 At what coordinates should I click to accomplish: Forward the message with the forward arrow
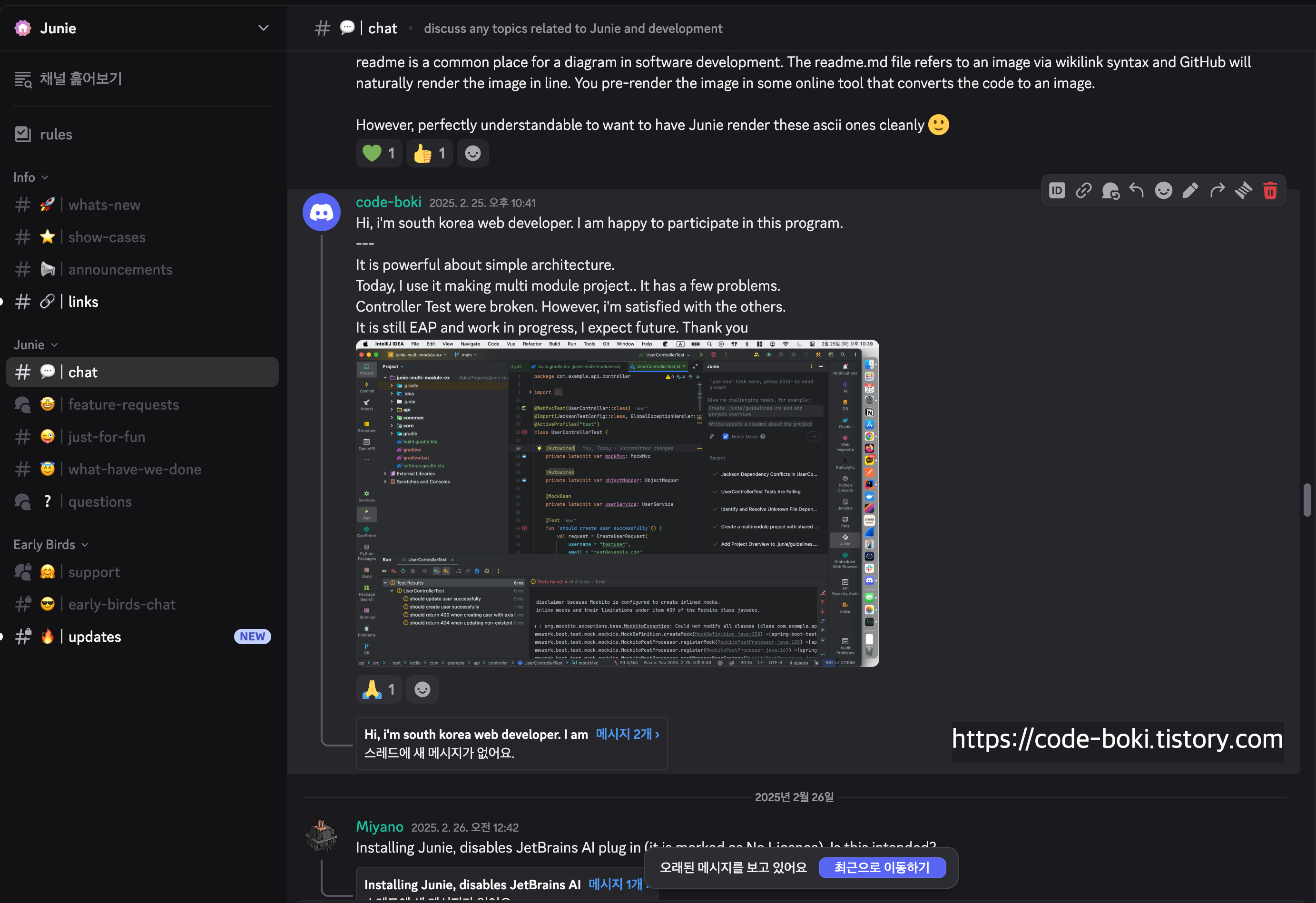(1217, 191)
